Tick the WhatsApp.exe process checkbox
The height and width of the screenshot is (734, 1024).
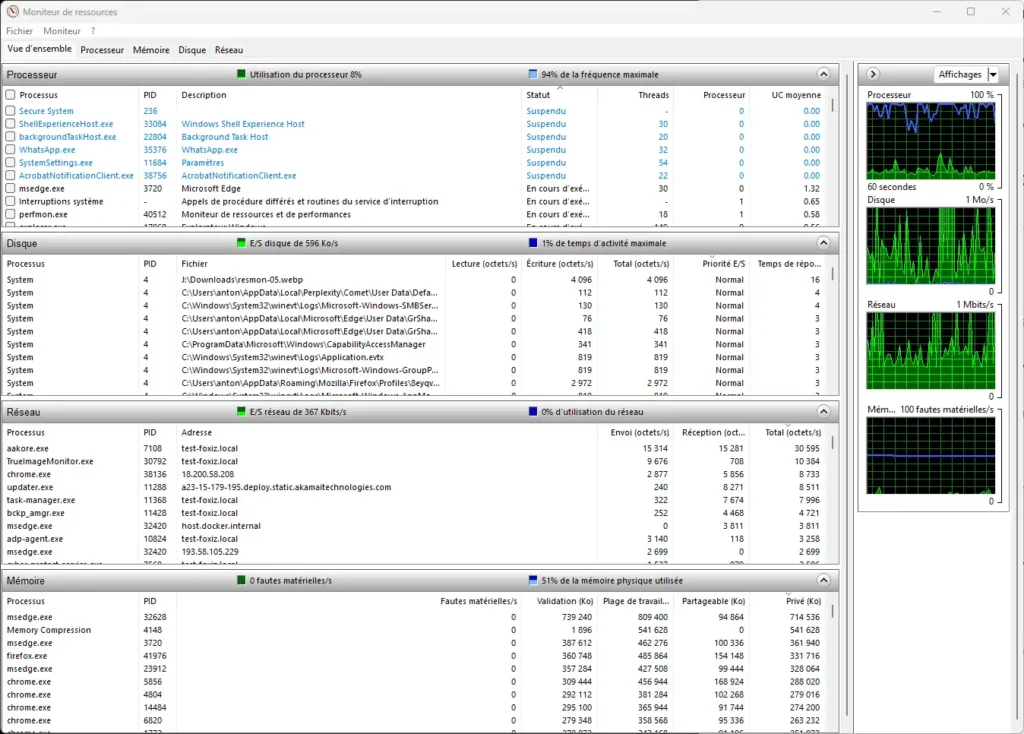[10, 150]
